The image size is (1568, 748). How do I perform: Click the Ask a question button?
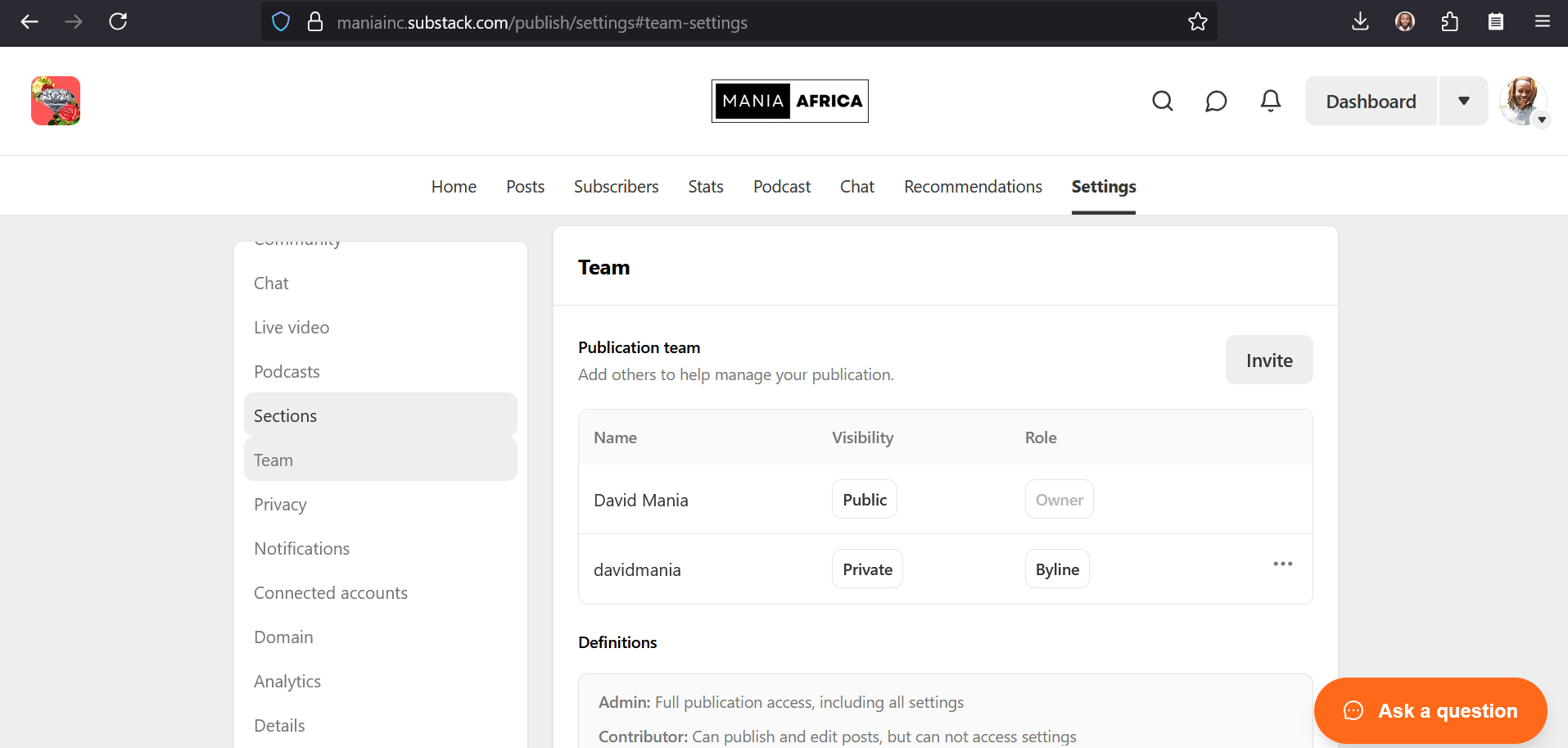(x=1430, y=710)
